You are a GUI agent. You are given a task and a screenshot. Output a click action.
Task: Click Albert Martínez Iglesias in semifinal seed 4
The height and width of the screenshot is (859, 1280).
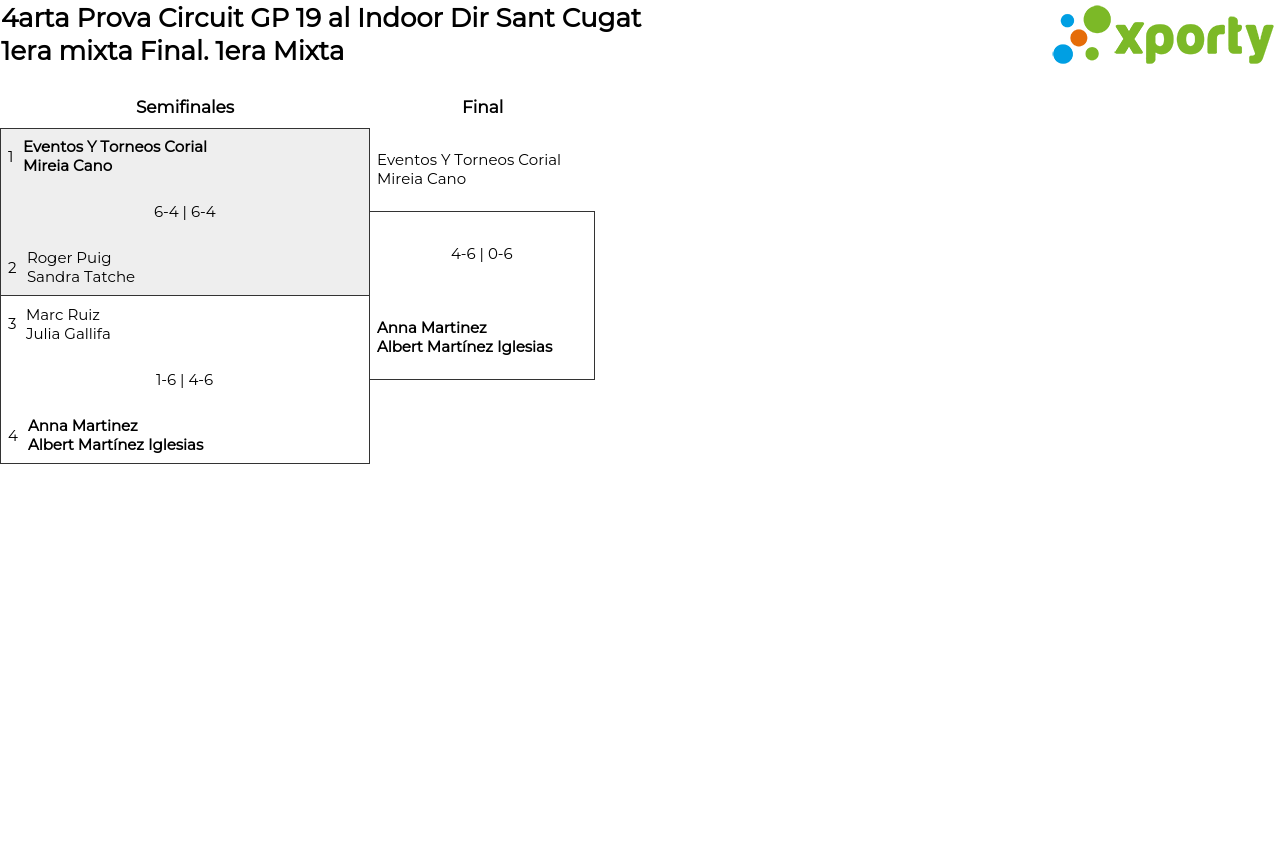116,445
